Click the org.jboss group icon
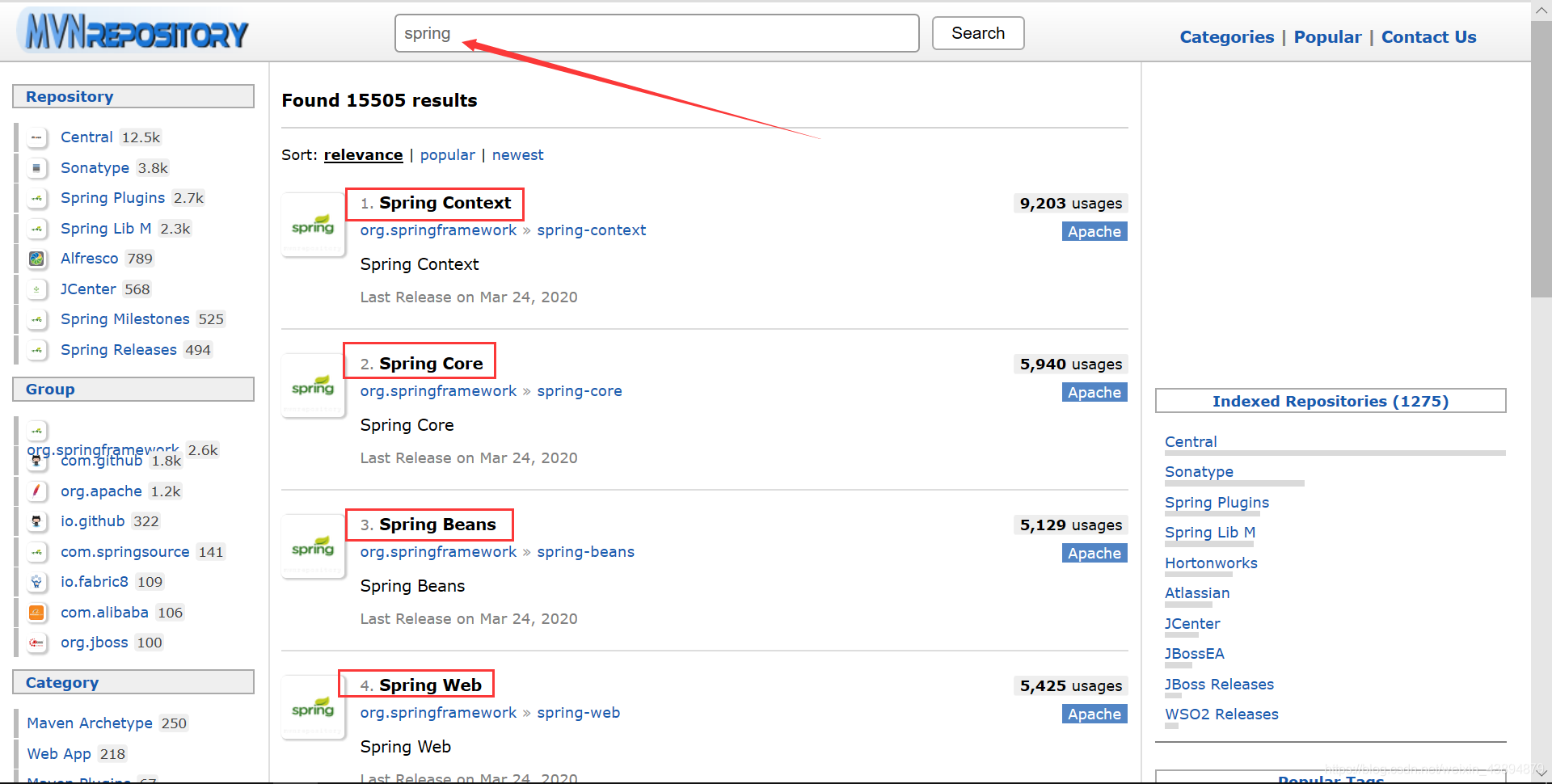The width and height of the screenshot is (1552, 784). click(36, 643)
